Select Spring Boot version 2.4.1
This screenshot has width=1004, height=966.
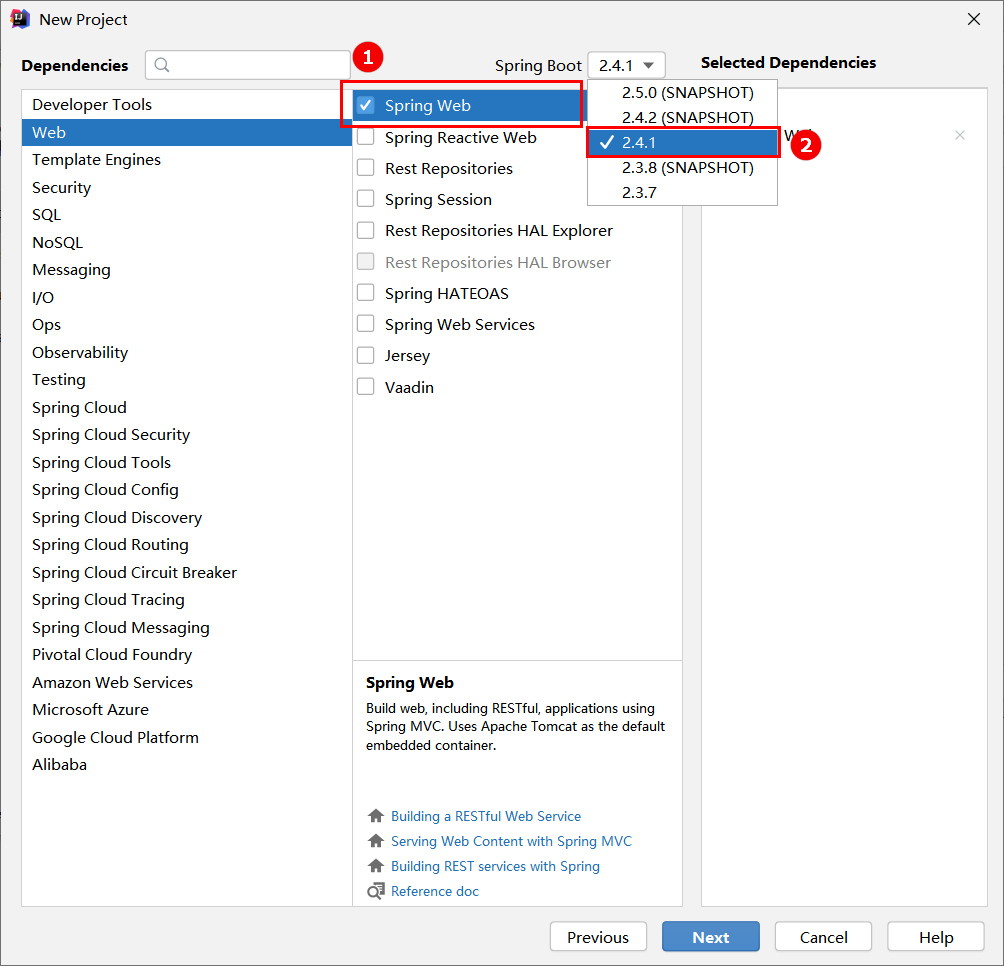[683, 143]
